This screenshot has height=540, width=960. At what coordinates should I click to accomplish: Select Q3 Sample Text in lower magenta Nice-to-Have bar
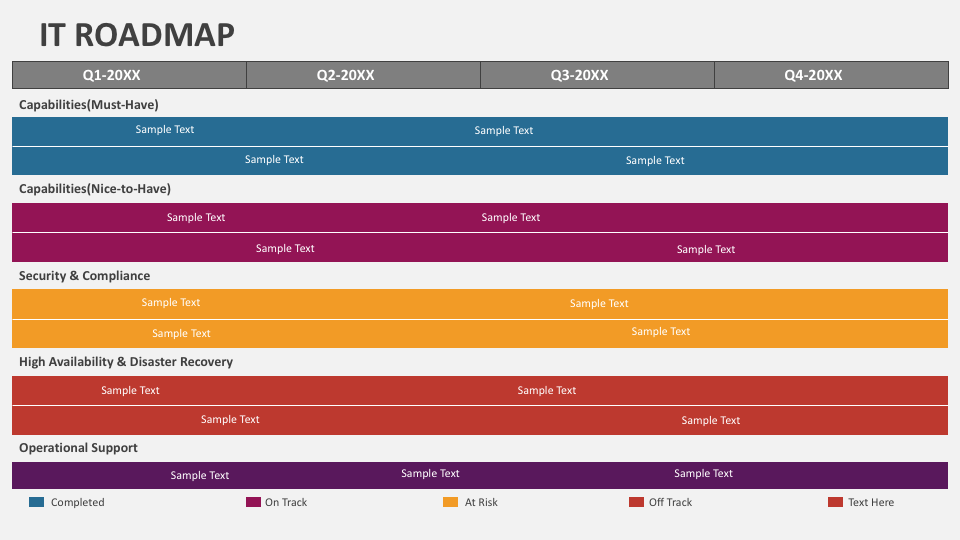click(x=706, y=249)
